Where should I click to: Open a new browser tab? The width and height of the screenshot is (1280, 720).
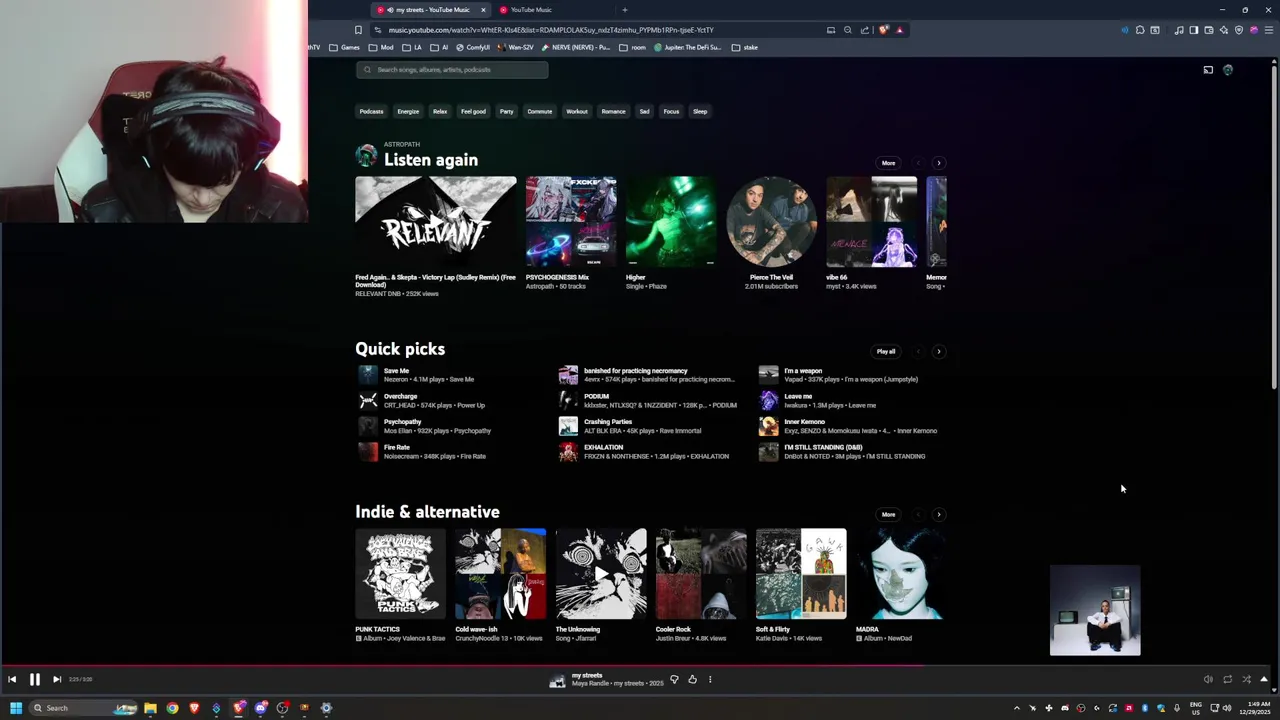pyautogui.click(x=625, y=10)
